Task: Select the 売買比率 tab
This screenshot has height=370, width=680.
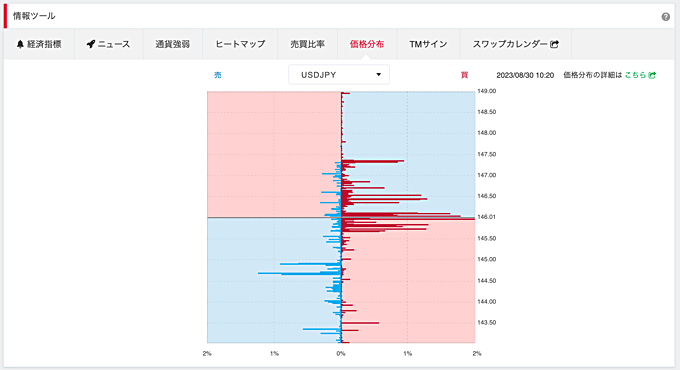Action: [307, 44]
